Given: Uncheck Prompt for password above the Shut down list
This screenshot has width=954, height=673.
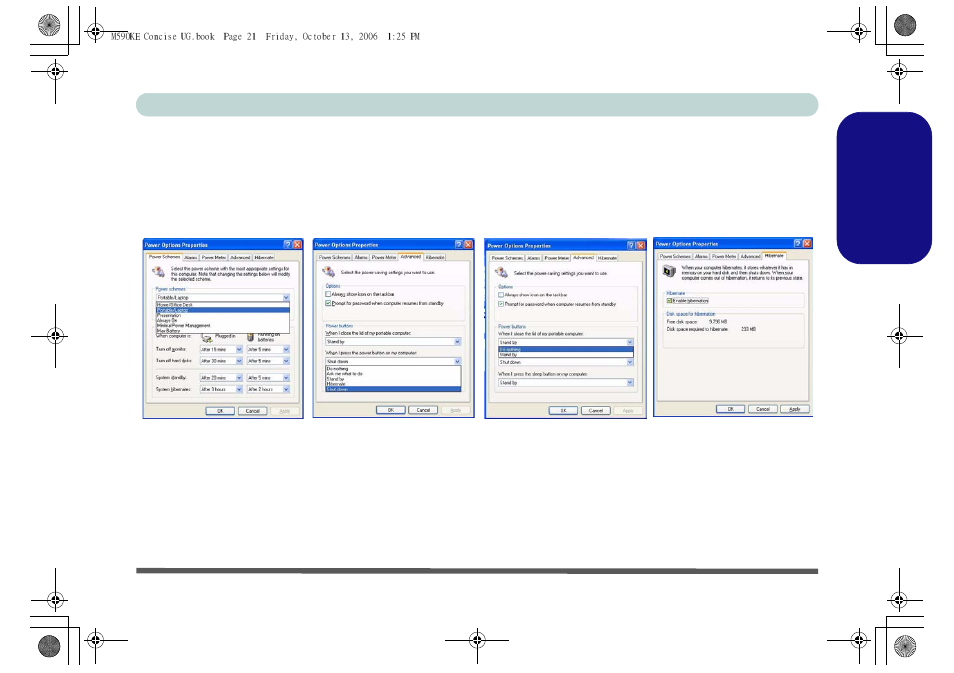Looking at the screenshot, I should (x=330, y=303).
